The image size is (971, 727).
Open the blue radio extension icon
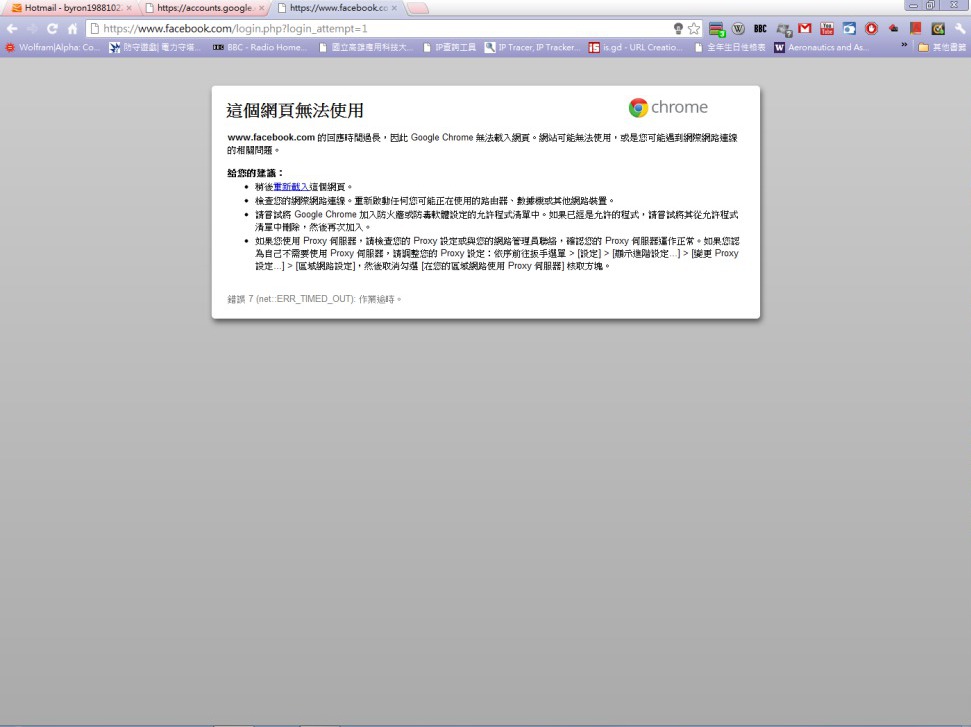(x=849, y=28)
